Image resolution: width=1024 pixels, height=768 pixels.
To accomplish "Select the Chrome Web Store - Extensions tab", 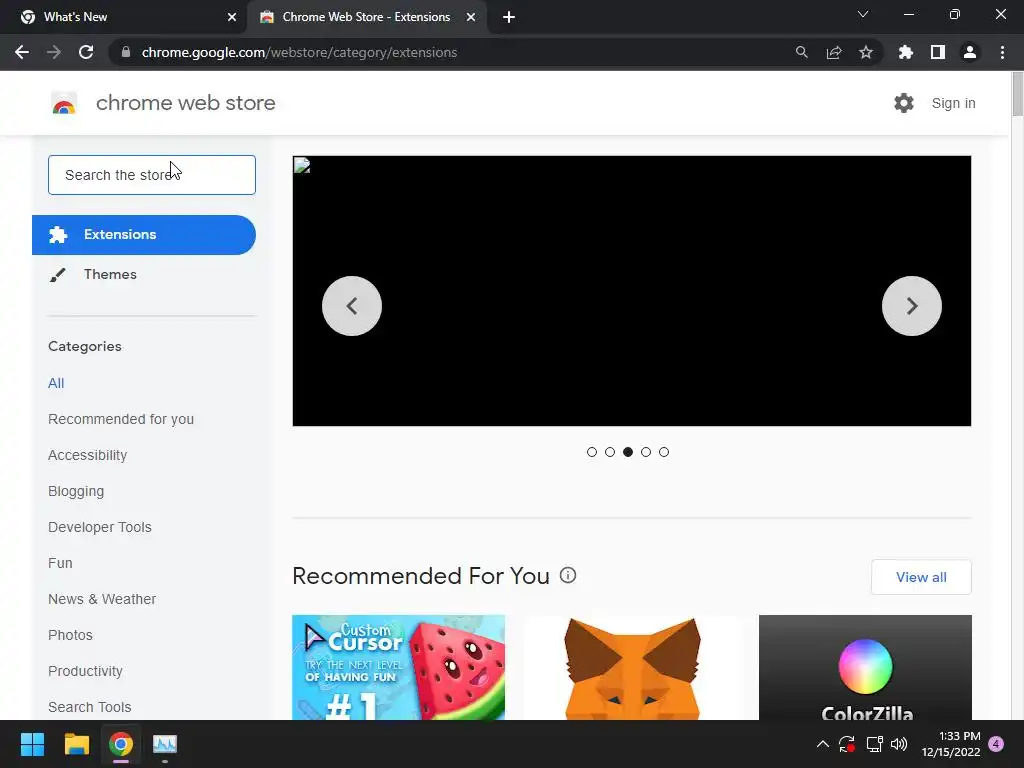I will 366,17.
